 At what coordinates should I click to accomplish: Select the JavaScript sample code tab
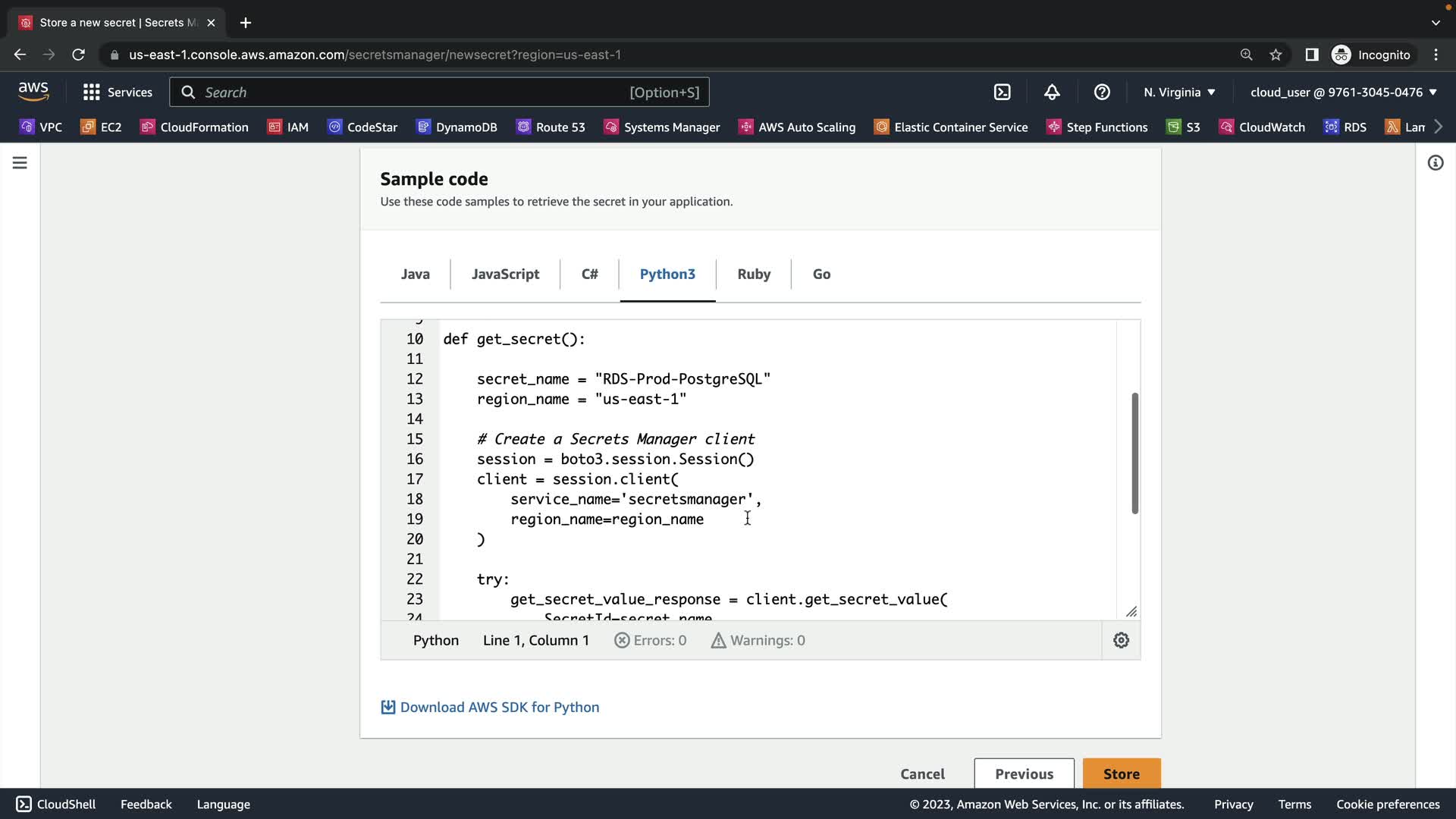point(505,274)
